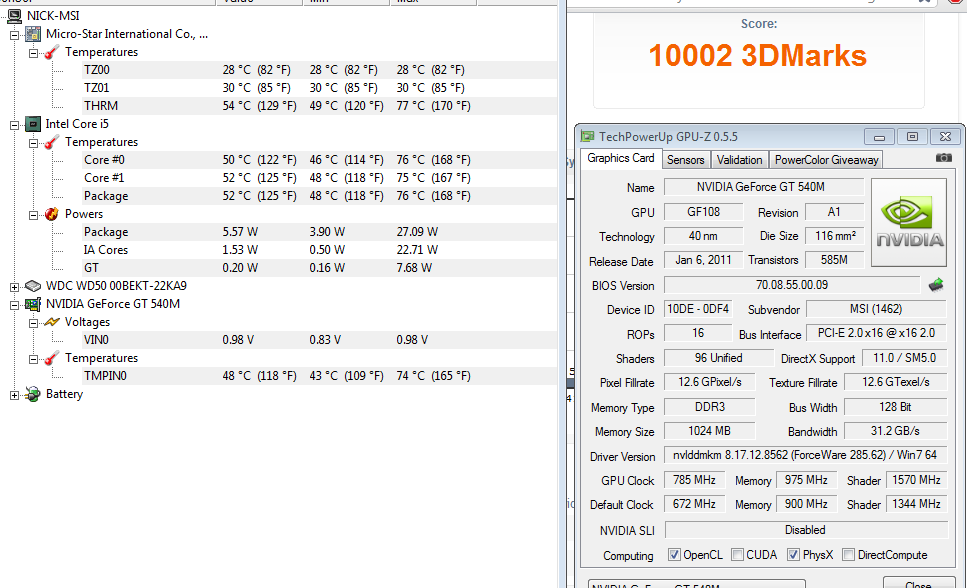This screenshot has width=967, height=588.
Task: Expand the WDC WD50 00BEKT-22KA9 node
Action: point(15,287)
